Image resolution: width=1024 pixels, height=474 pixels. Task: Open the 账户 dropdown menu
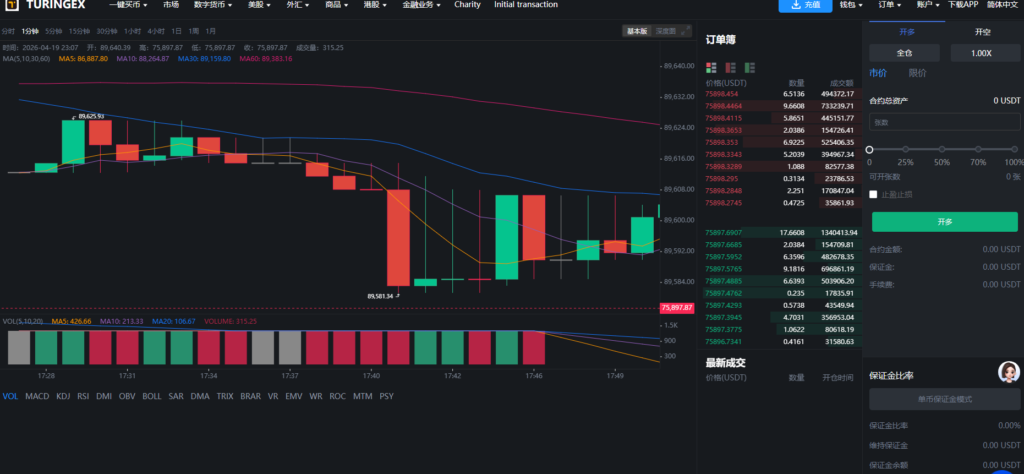pyautogui.click(x=927, y=5)
